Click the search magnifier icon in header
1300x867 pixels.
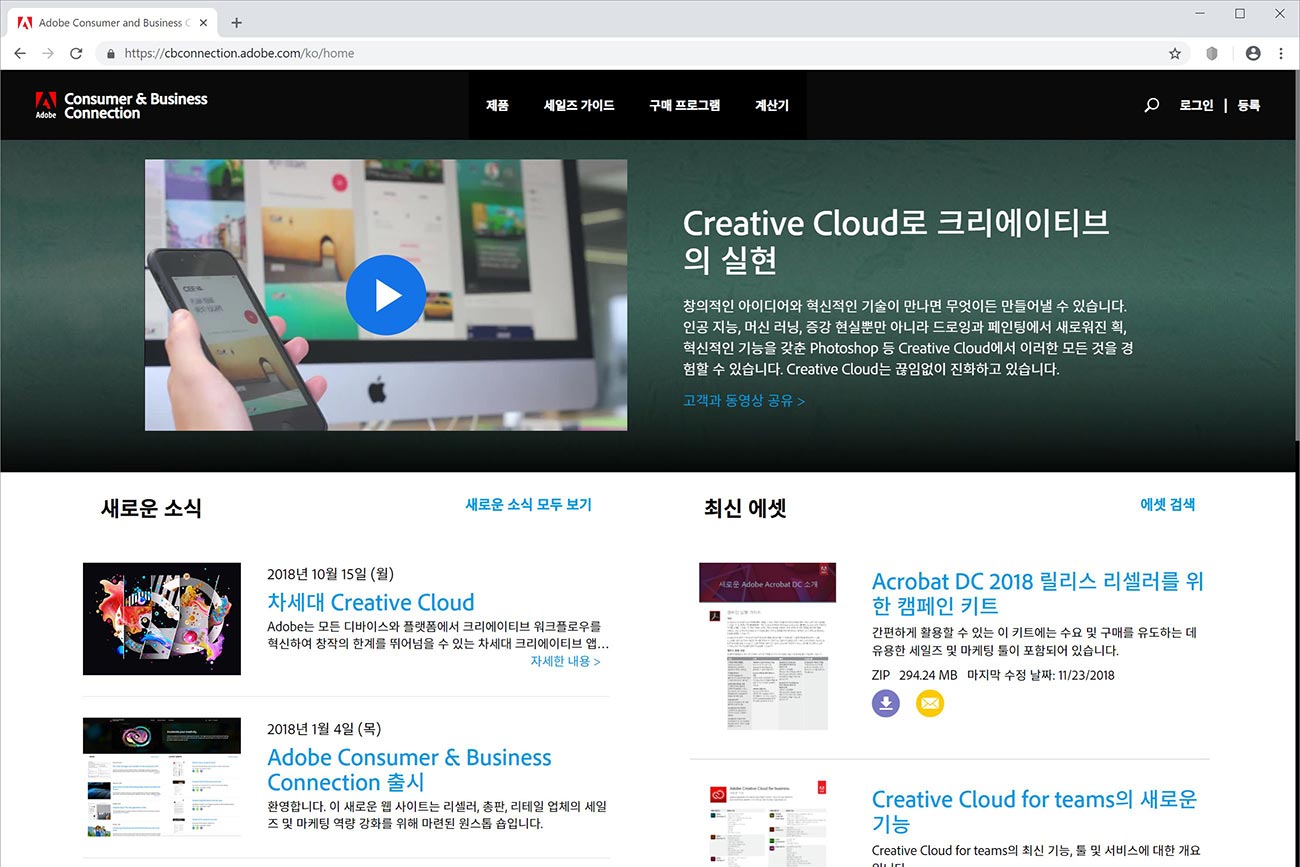[x=1151, y=105]
